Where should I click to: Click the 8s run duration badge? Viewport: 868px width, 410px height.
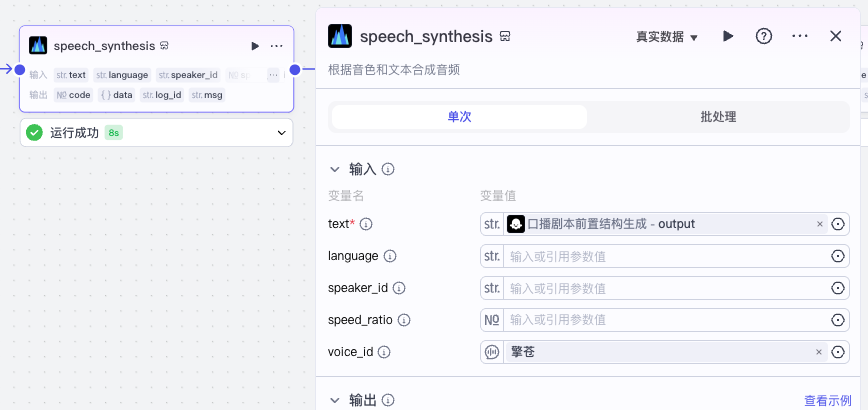[x=113, y=133]
